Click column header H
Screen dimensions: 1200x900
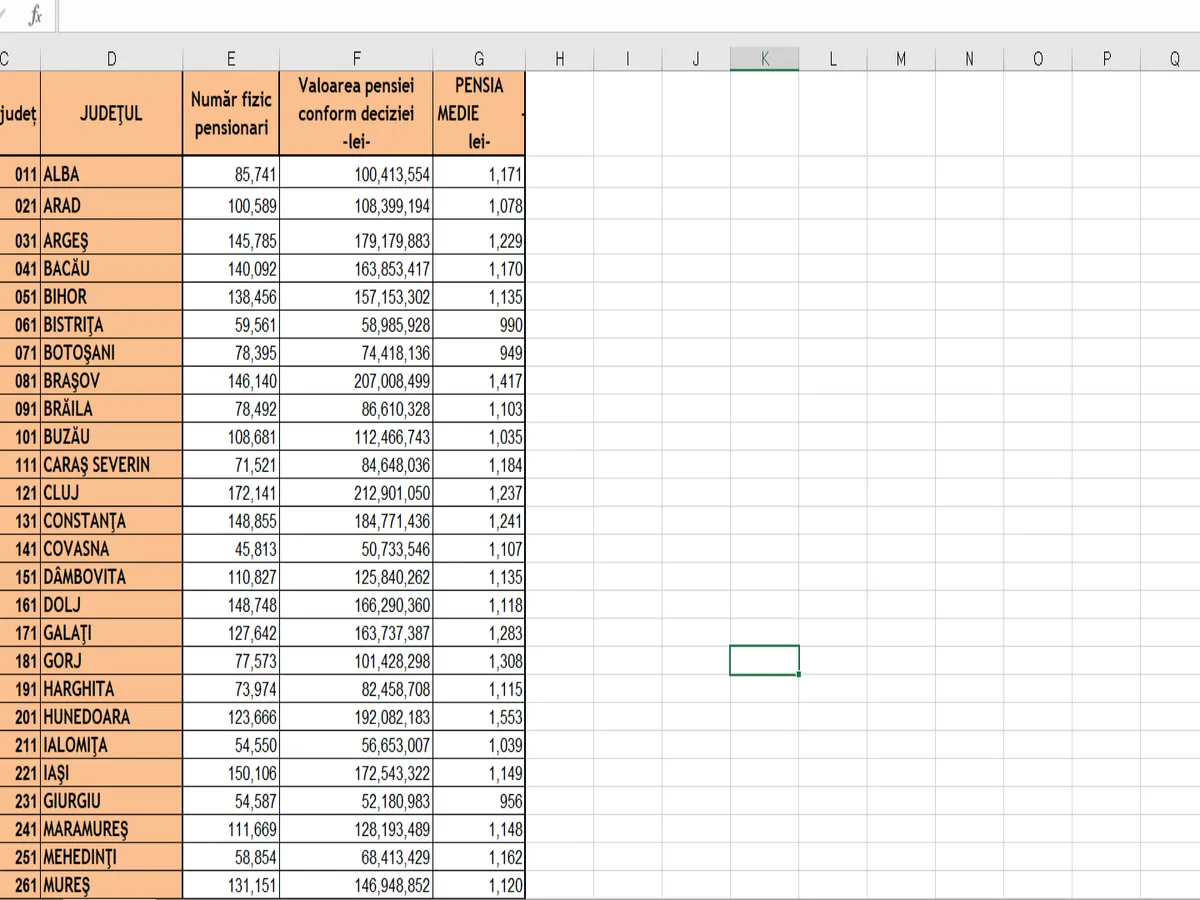[559, 59]
